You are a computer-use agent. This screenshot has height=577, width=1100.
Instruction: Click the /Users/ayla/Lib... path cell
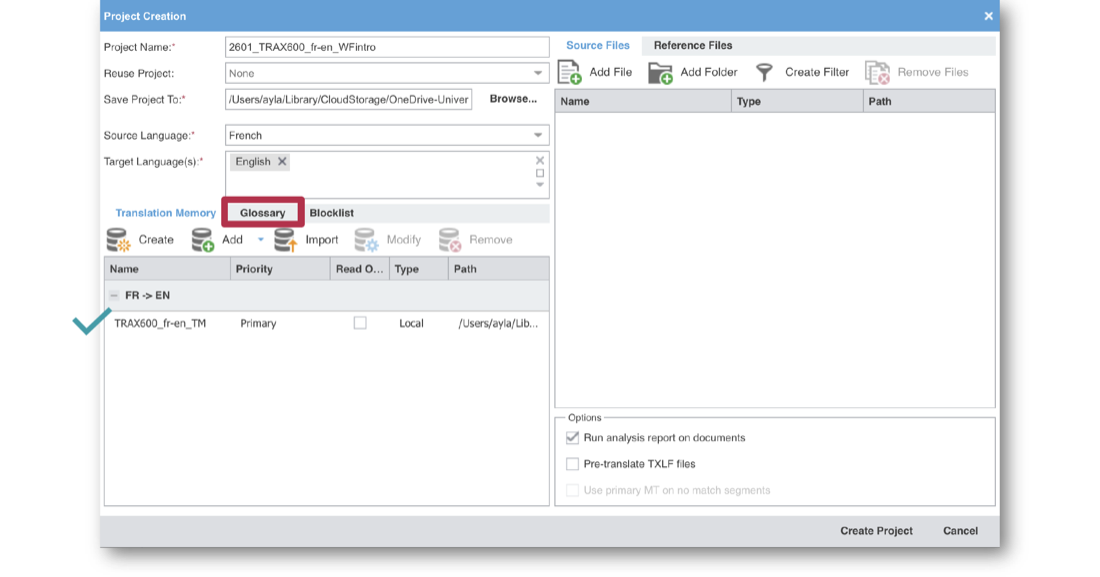[x=498, y=324]
